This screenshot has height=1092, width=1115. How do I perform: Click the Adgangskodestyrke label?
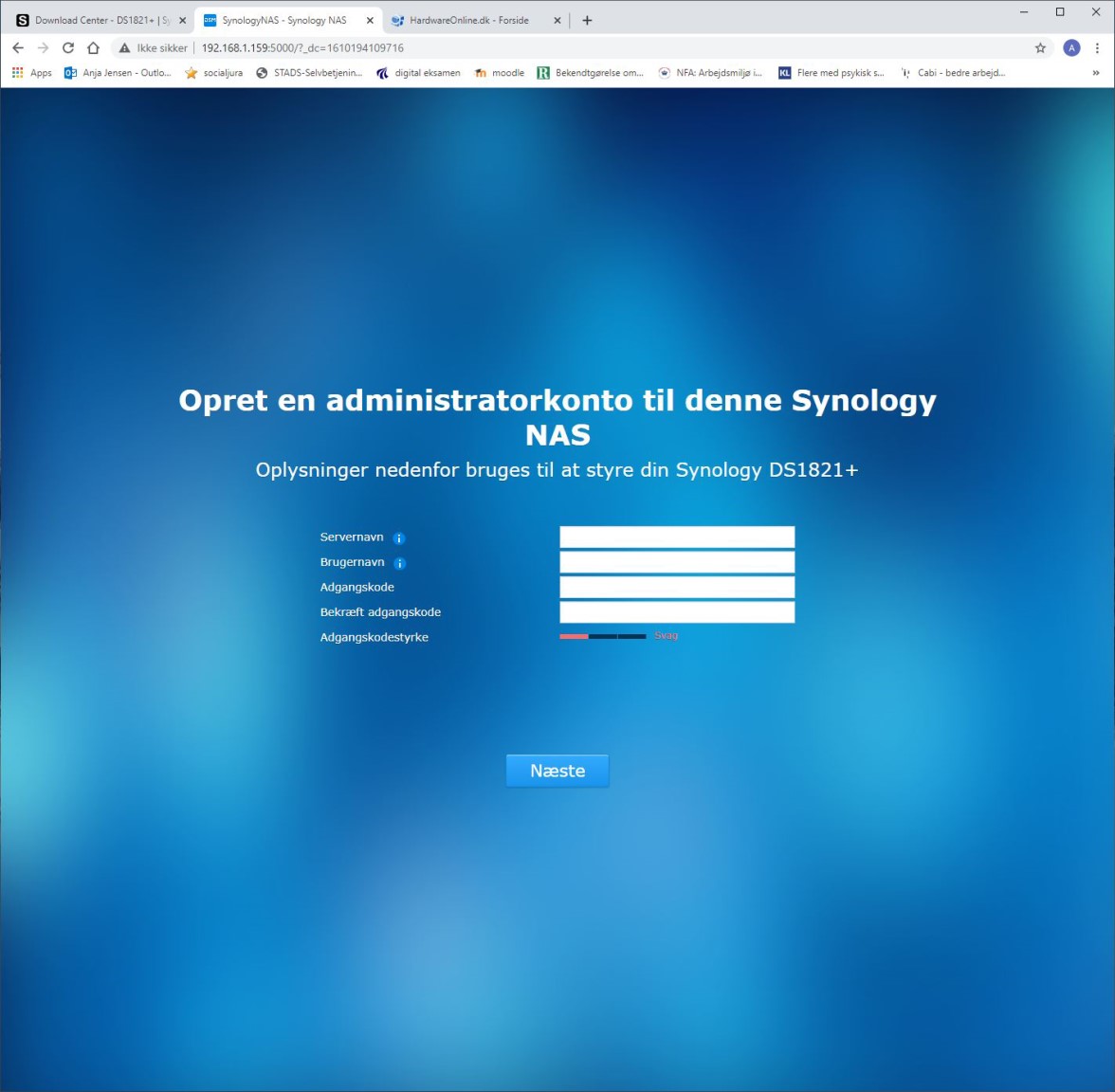tap(374, 637)
